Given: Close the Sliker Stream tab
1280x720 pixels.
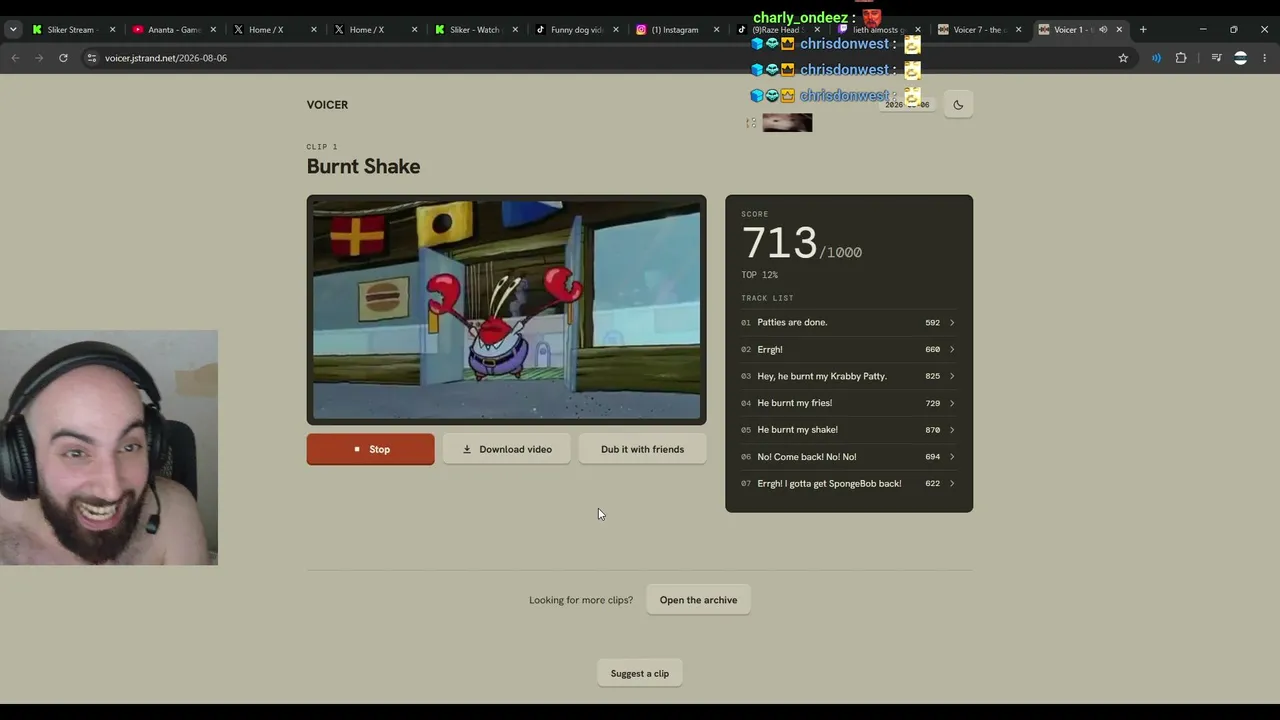Looking at the screenshot, I should pyautogui.click(x=112, y=29).
